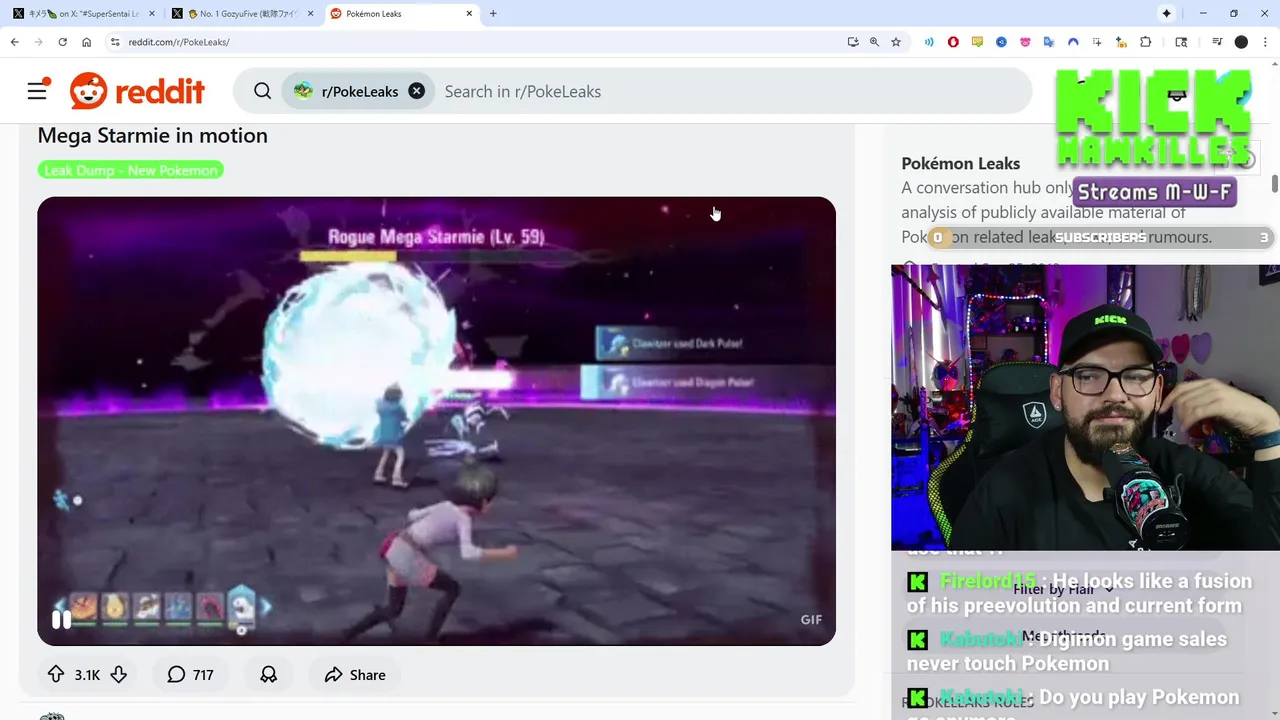The width and height of the screenshot is (1280, 720).
Task: Open the screen capture selection extension
Action: tap(1097, 42)
